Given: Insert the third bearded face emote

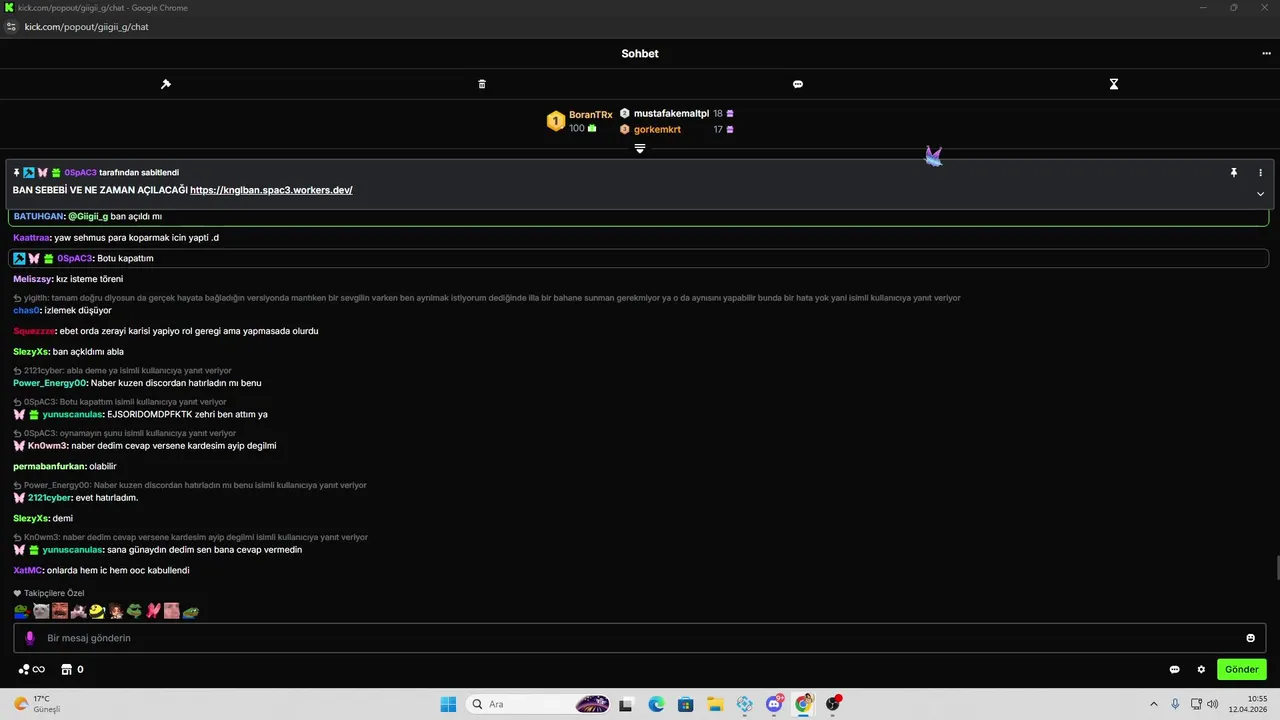Looking at the screenshot, I should coord(60,611).
